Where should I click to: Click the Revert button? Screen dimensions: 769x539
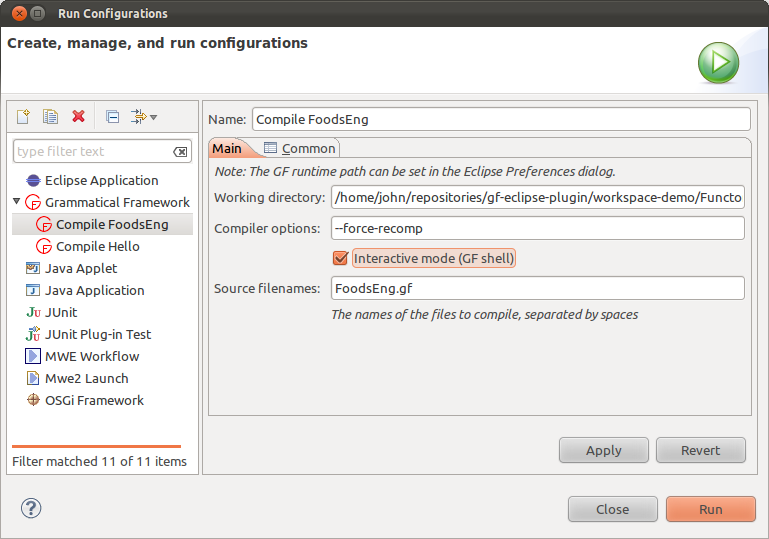700,450
